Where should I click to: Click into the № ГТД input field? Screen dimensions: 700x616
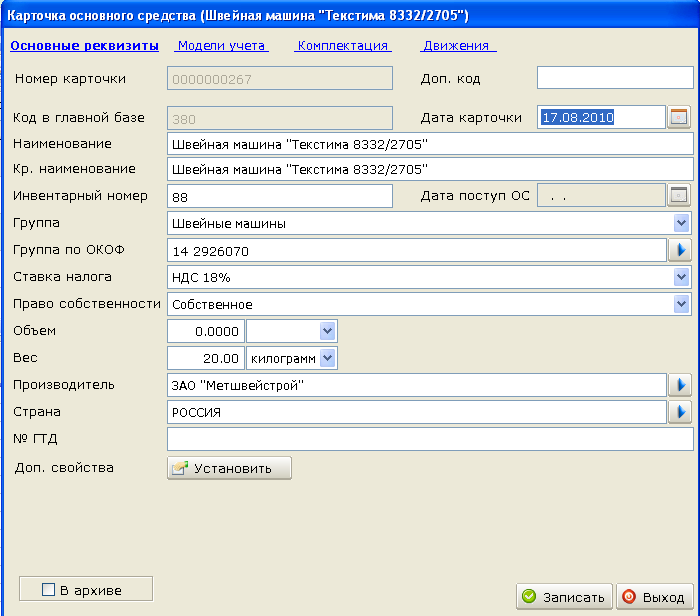430,439
